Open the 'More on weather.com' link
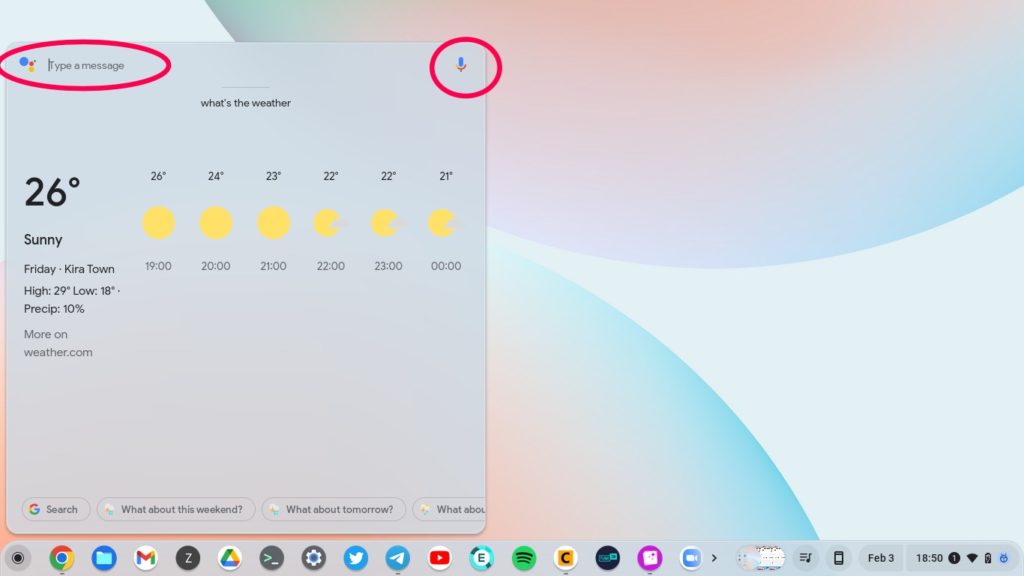 pos(58,343)
